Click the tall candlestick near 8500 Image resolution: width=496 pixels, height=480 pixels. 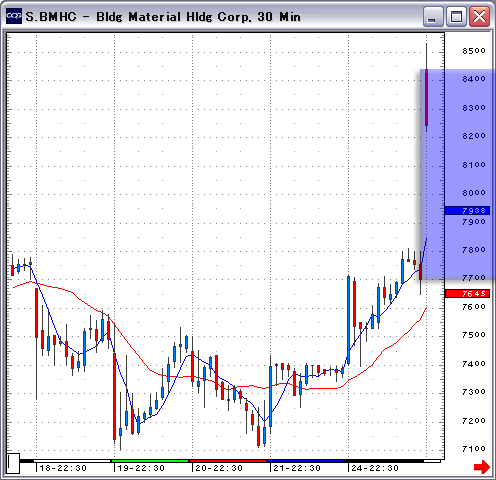click(426, 87)
